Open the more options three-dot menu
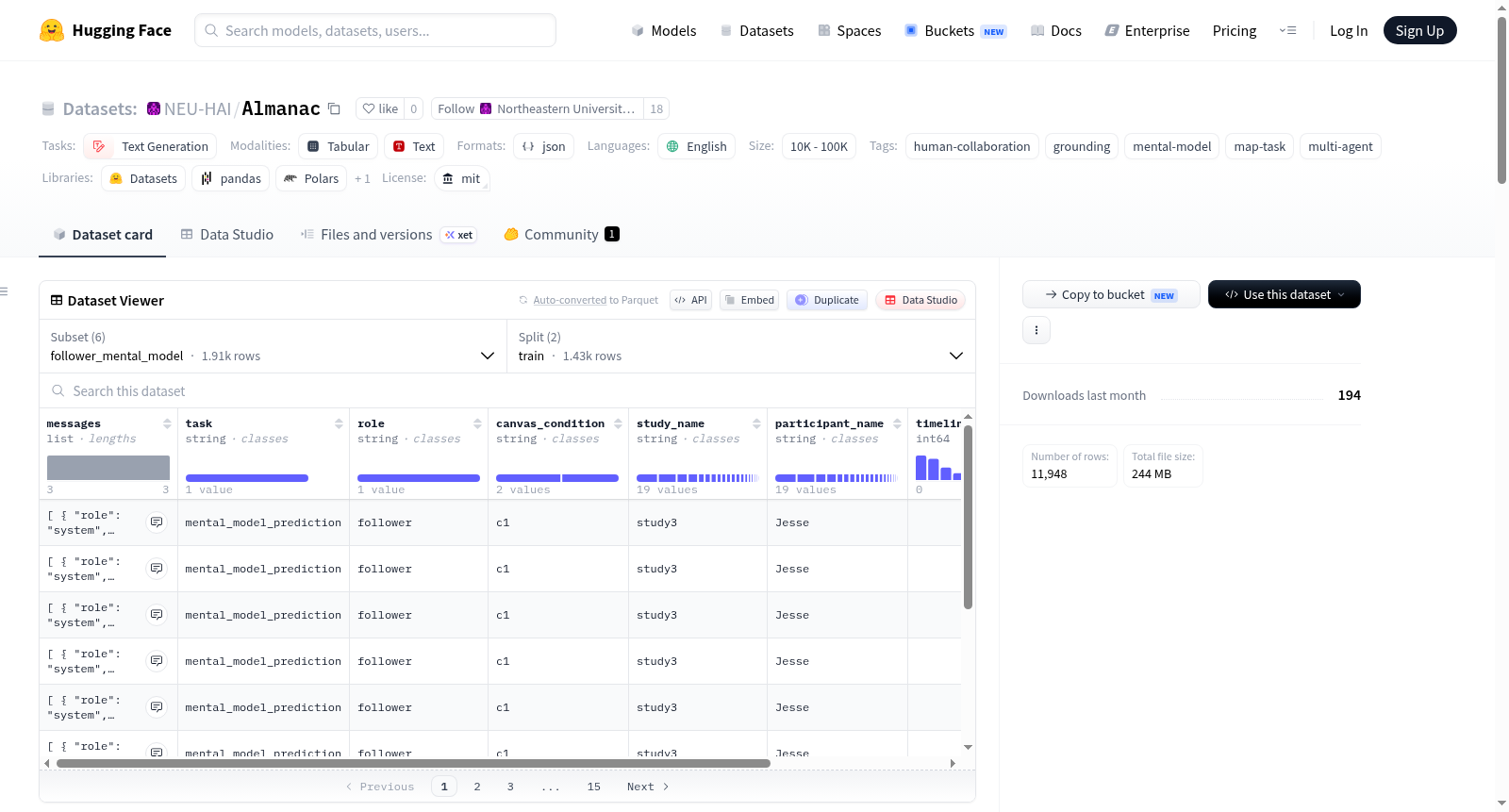 coord(1036,330)
